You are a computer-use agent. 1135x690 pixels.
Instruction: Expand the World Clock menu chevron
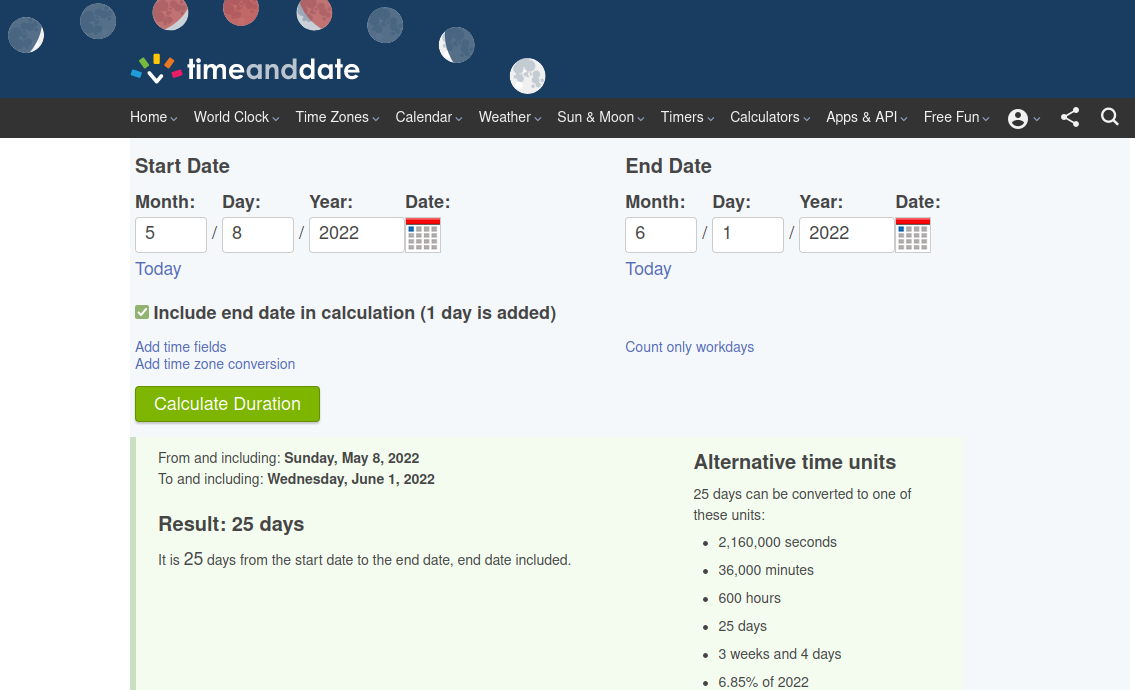276,119
